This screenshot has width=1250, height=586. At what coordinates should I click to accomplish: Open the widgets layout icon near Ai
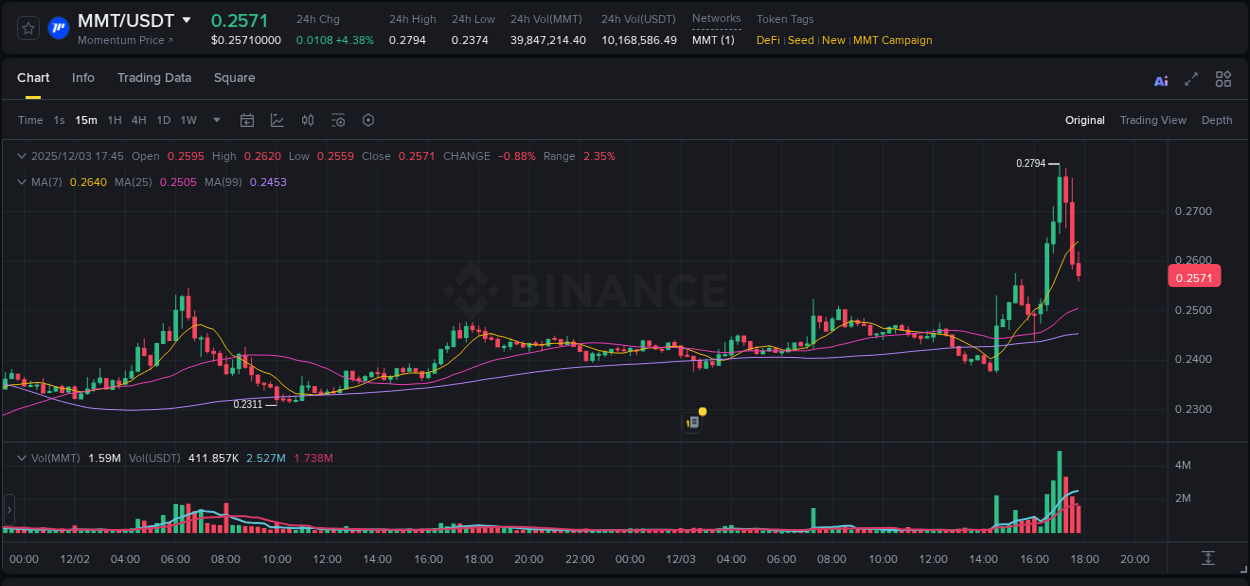pyautogui.click(x=1222, y=79)
